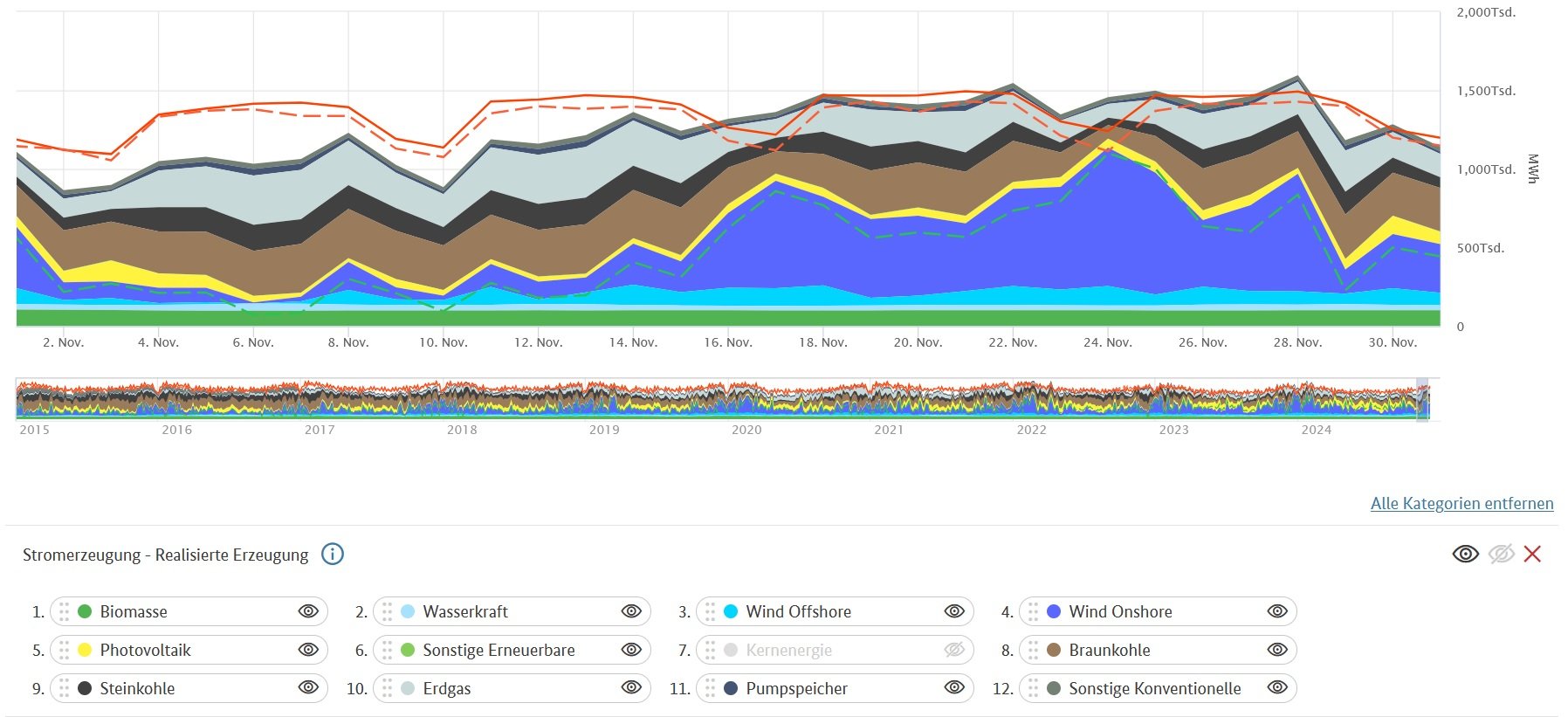Jump to 2024 in the navigator timeline
Screen dimensions: 1568x717
tap(1317, 430)
